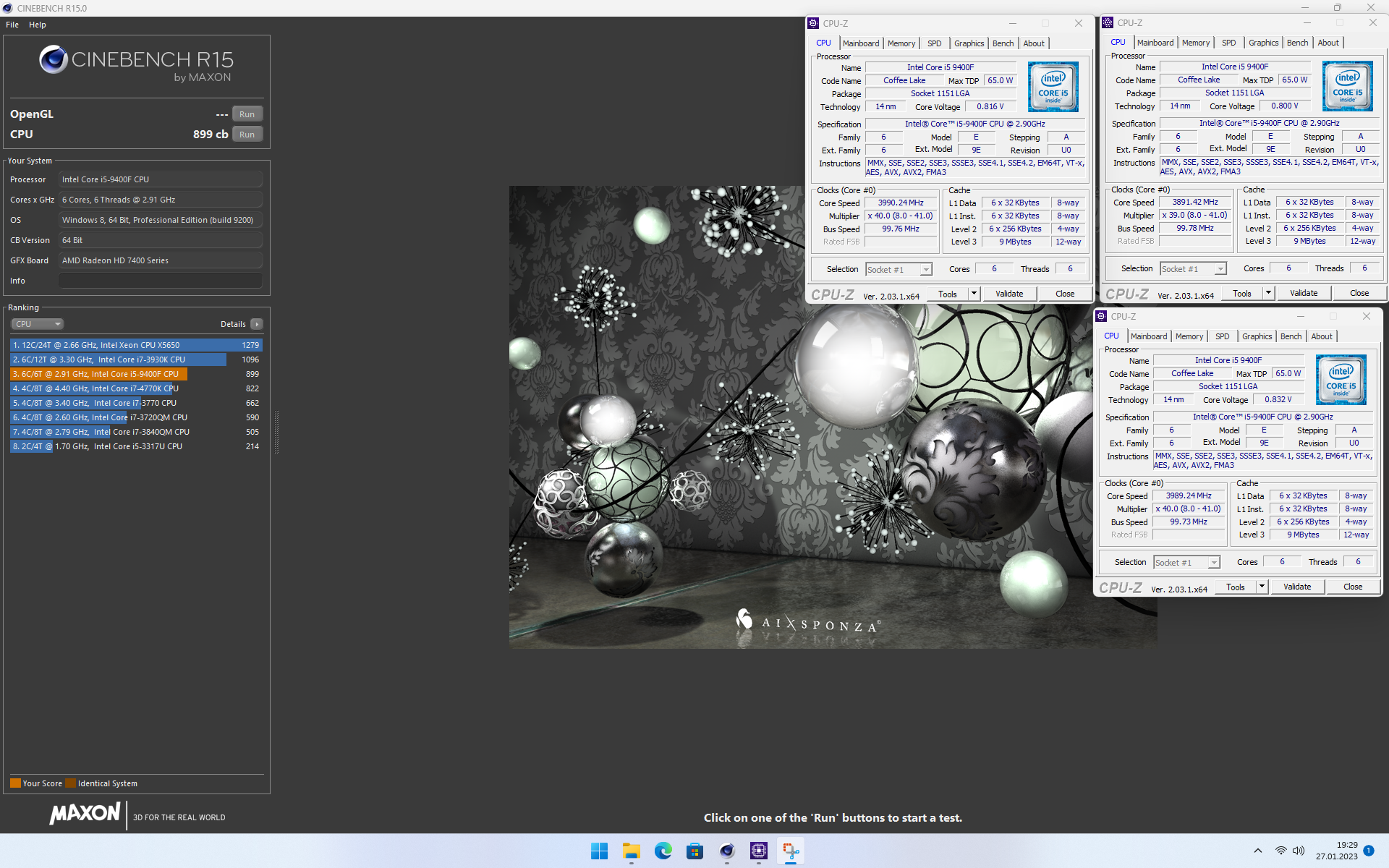Select the highlighted i5-9400F ranking row

pos(136,374)
